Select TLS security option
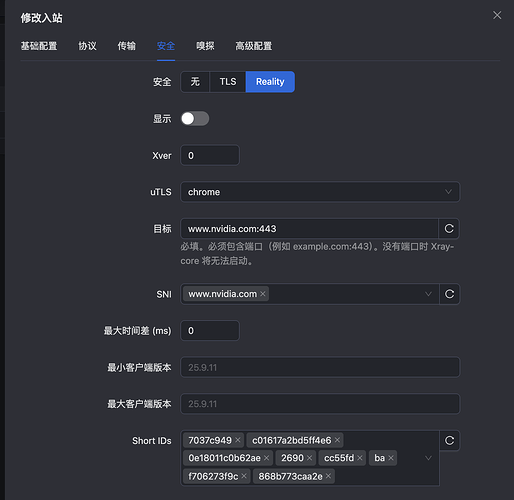This screenshot has width=514, height=500. (x=228, y=82)
